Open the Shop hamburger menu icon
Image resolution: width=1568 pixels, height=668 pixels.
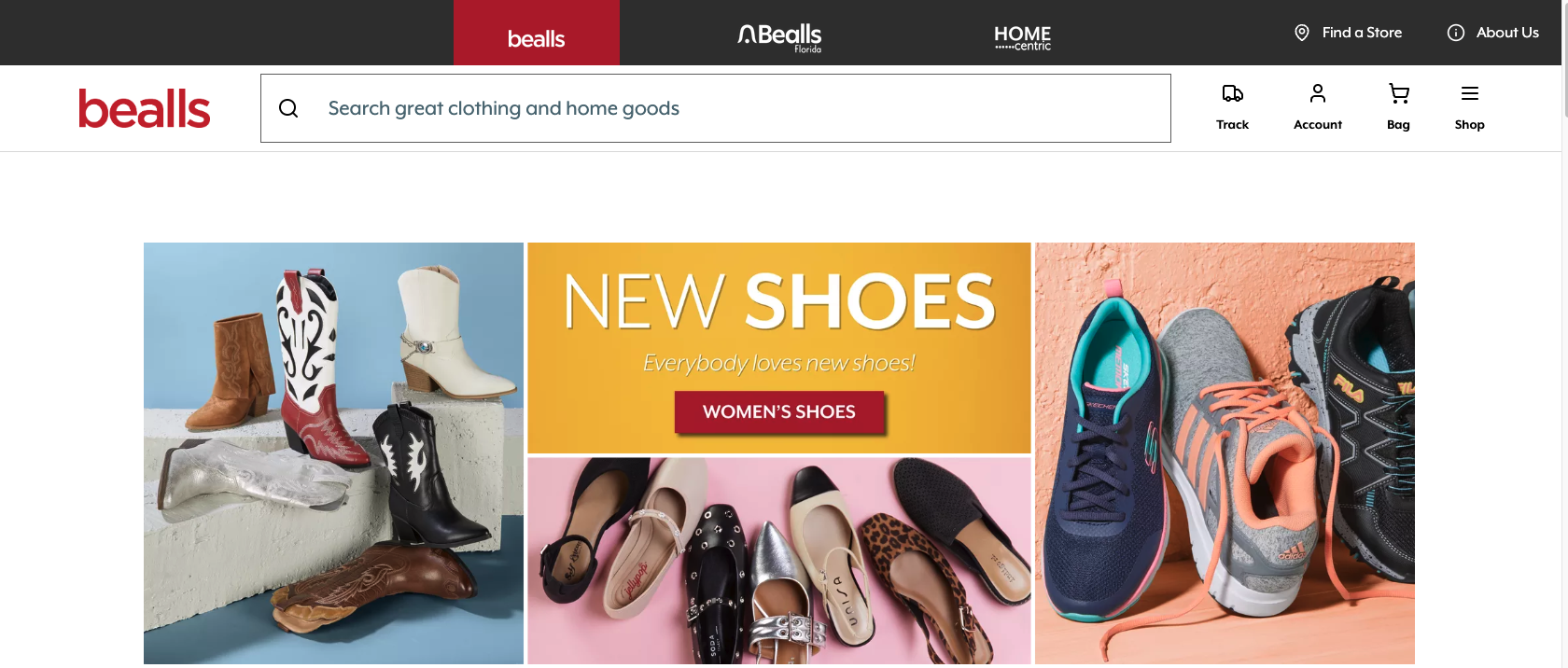tap(1469, 93)
